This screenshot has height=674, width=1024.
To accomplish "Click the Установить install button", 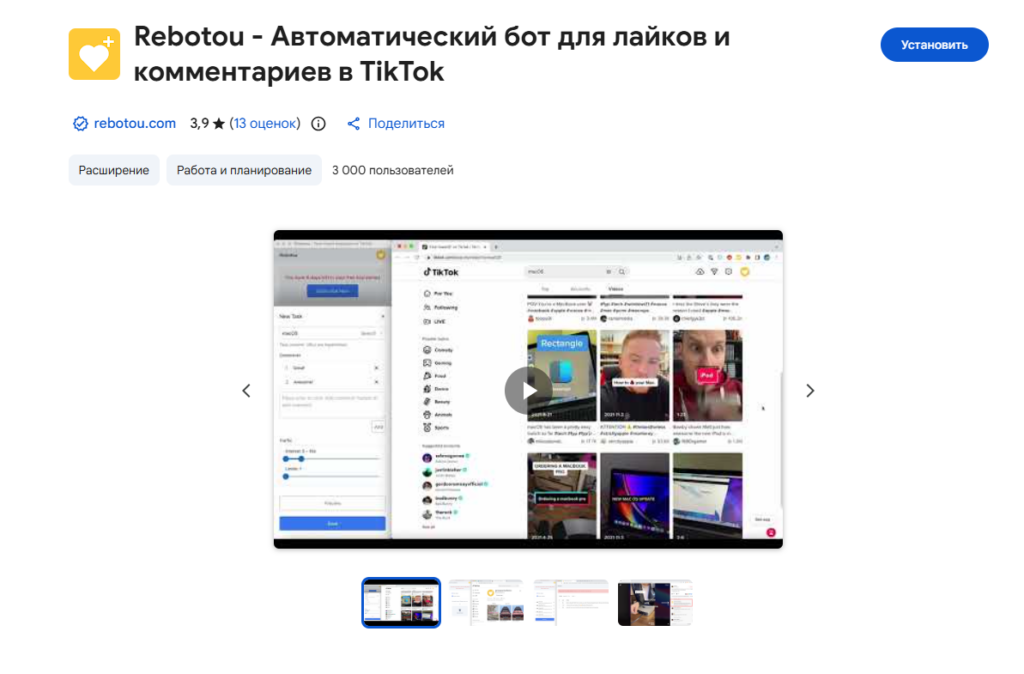I will coord(934,45).
